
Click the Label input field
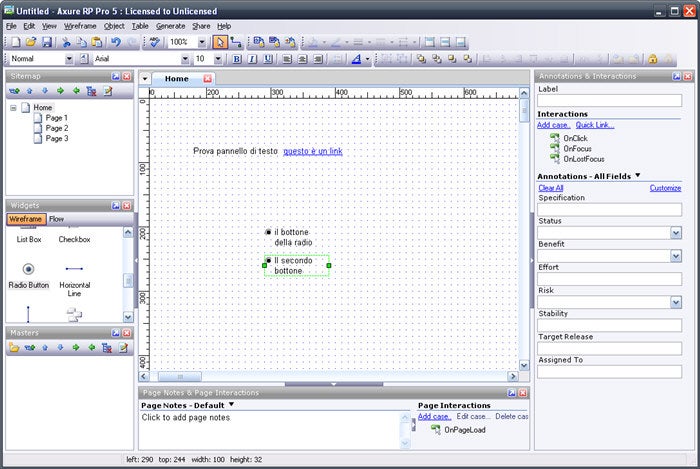pos(609,100)
